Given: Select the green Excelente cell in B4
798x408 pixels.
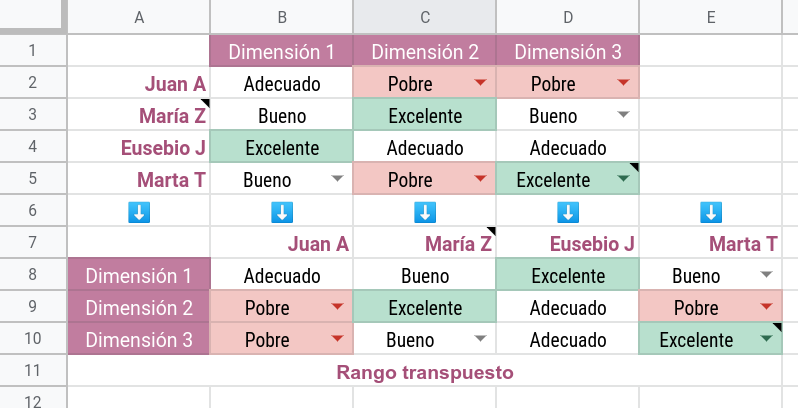Looking at the screenshot, I should [x=281, y=147].
